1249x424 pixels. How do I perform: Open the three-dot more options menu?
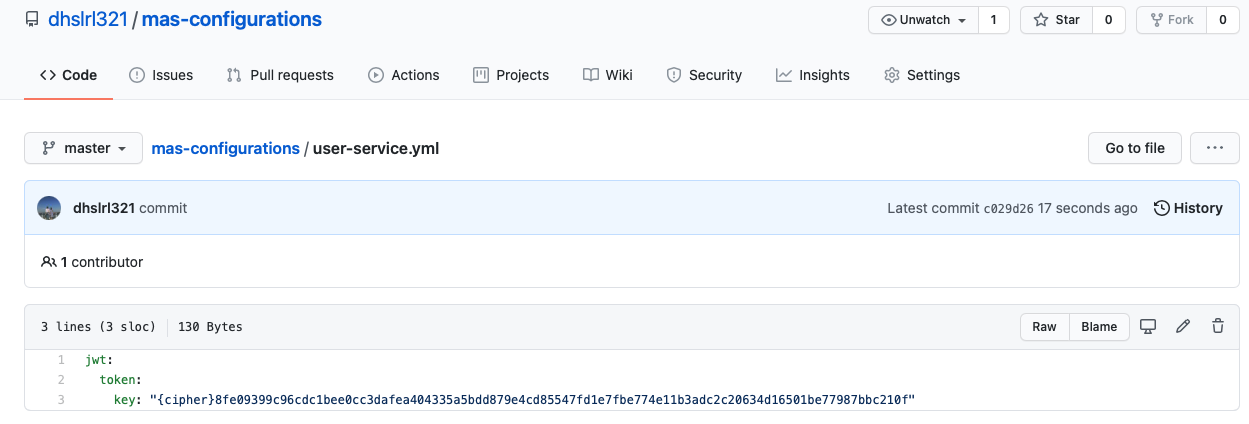1215,148
